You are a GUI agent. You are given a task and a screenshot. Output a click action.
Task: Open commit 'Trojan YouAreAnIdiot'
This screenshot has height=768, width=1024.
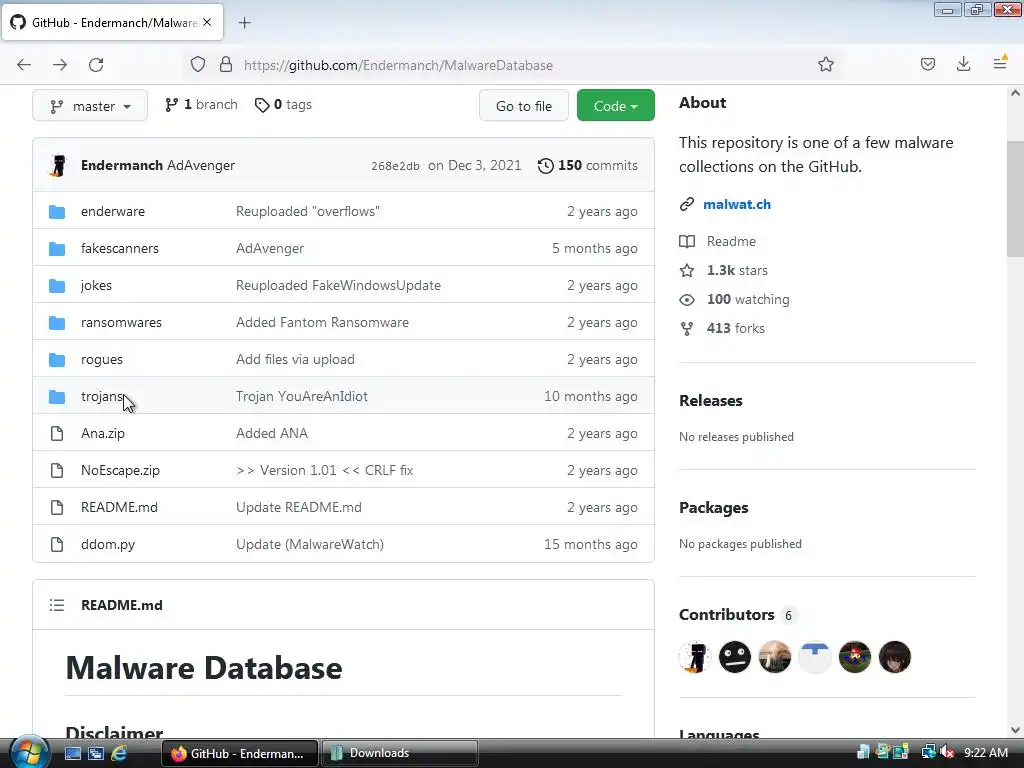point(302,396)
